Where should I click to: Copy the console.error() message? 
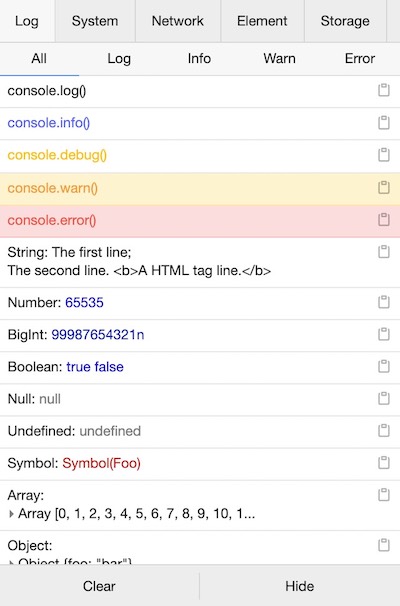point(383,220)
